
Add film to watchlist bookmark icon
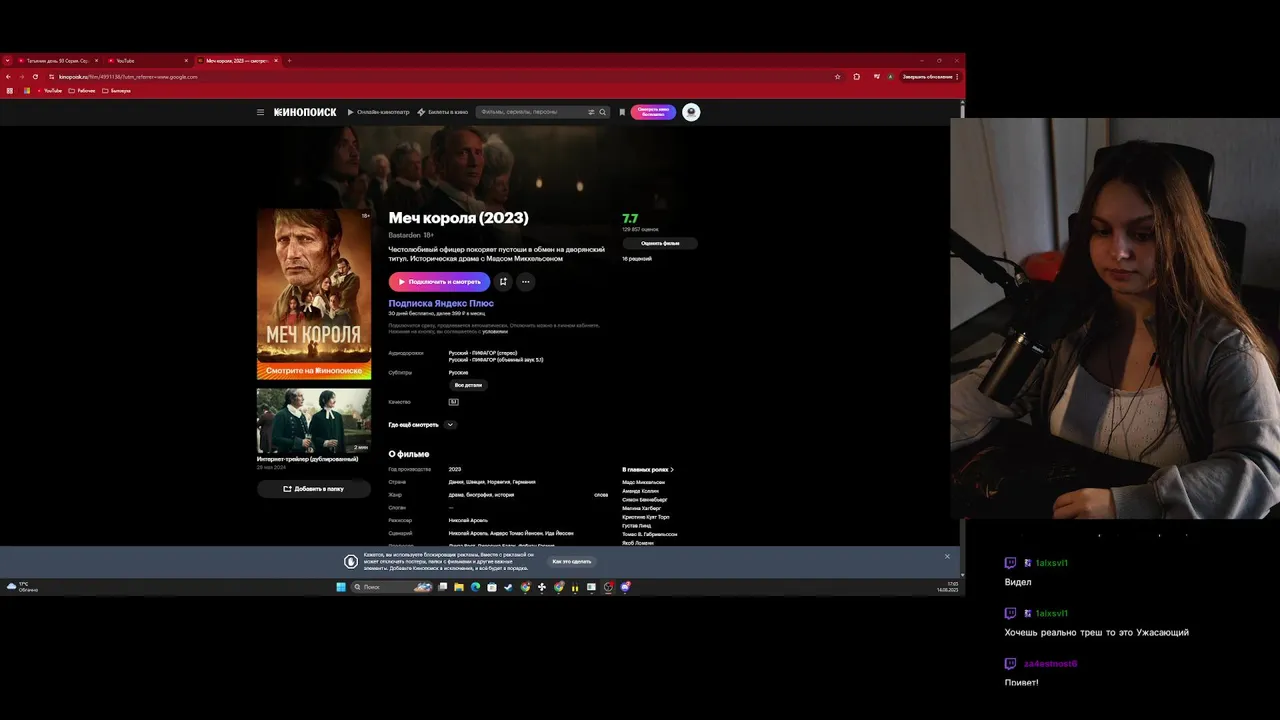click(503, 282)
